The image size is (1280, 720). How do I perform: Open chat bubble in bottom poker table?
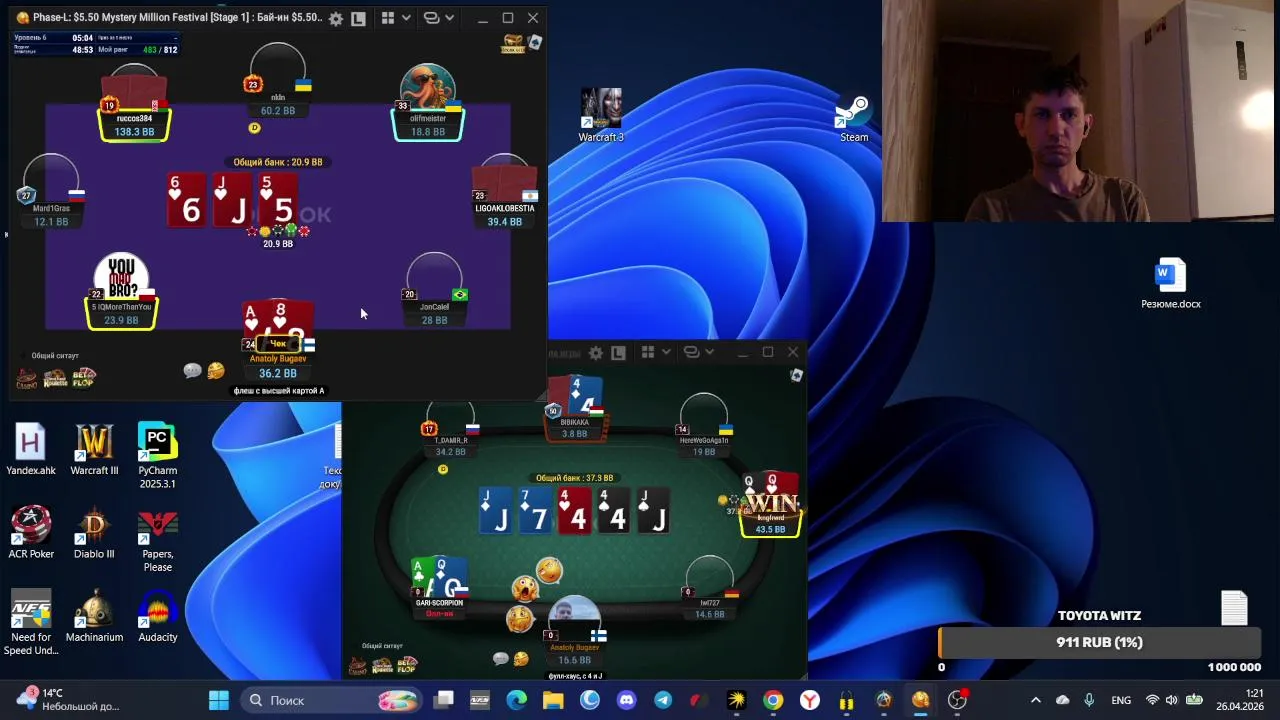tap(501, 658)
